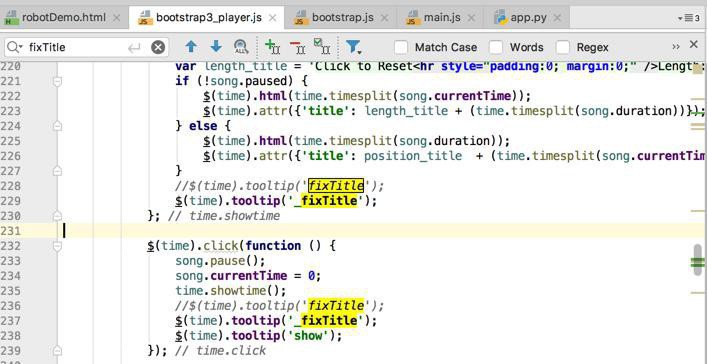Go to next occurrence arrow
This screenshot has width=707, height=364.
click(x=216, y=46)
